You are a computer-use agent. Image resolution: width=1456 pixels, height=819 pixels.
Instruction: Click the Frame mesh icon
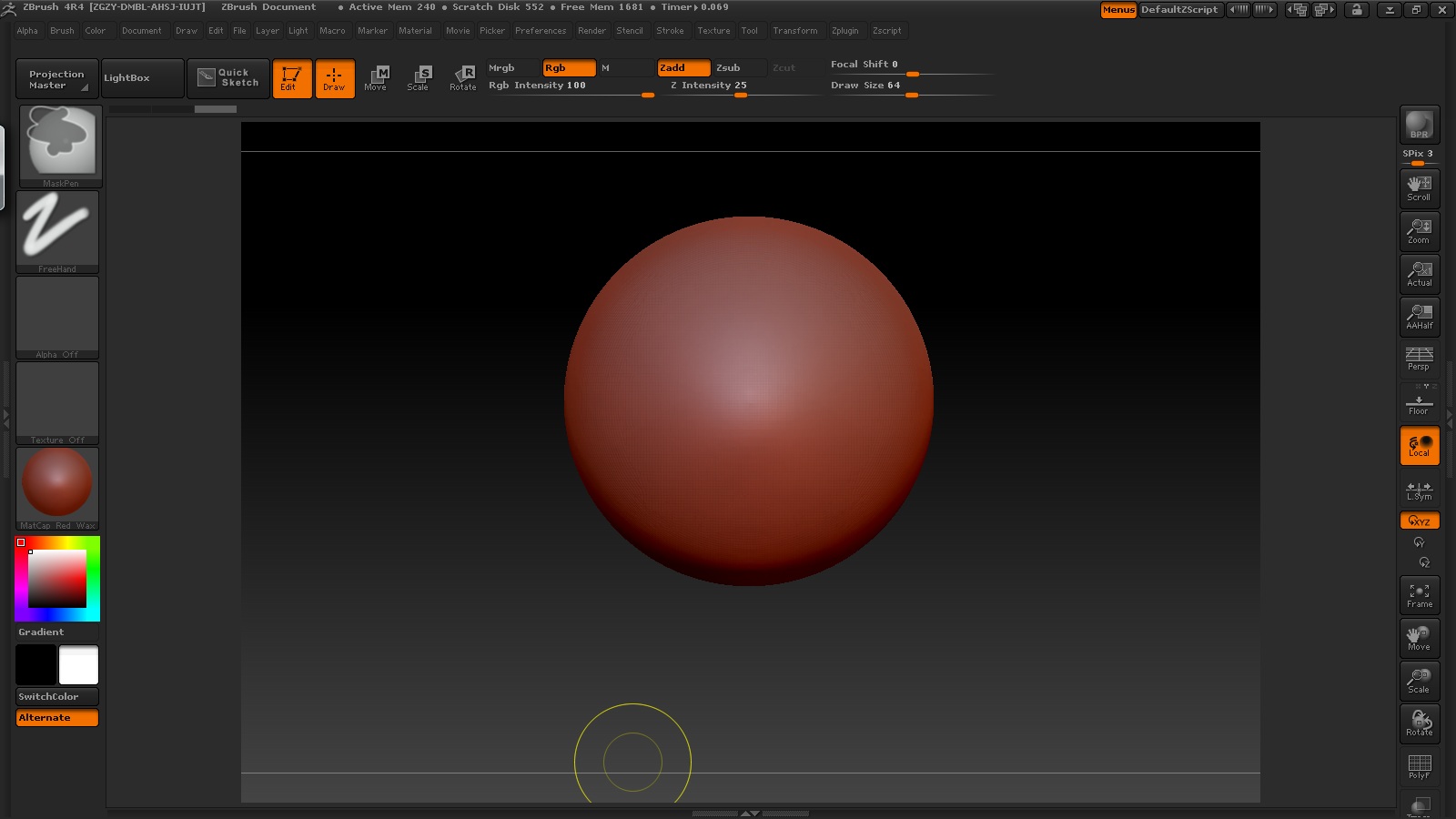tap(1420, 595)
